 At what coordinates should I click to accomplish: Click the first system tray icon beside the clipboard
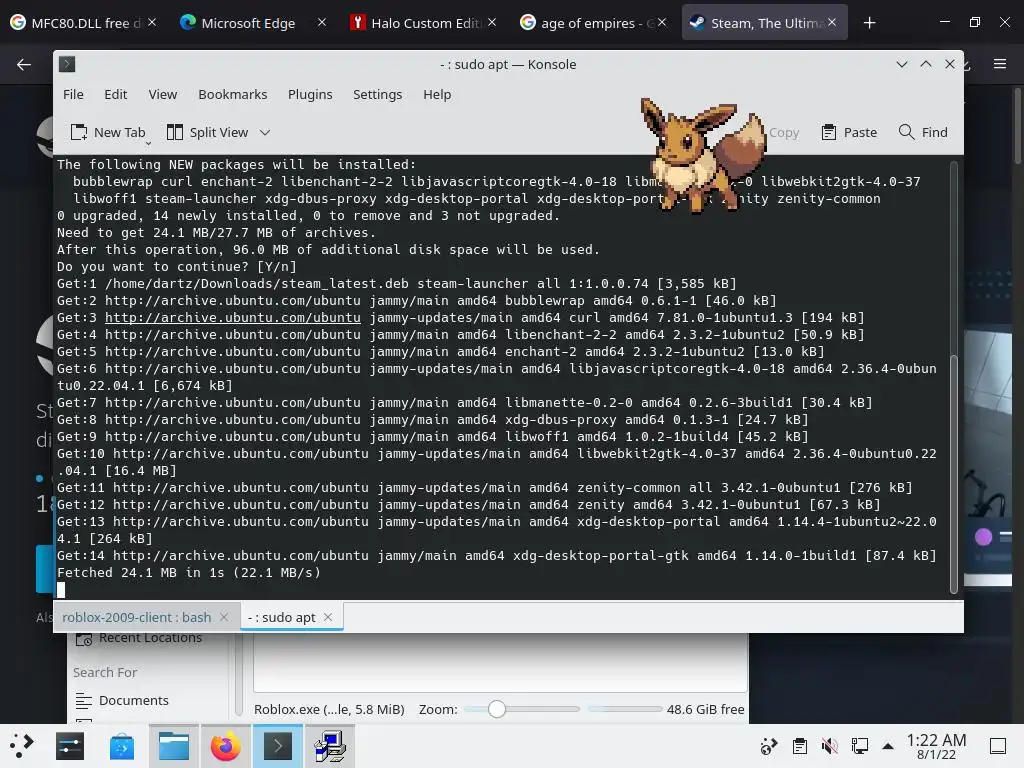pos(769,746)
